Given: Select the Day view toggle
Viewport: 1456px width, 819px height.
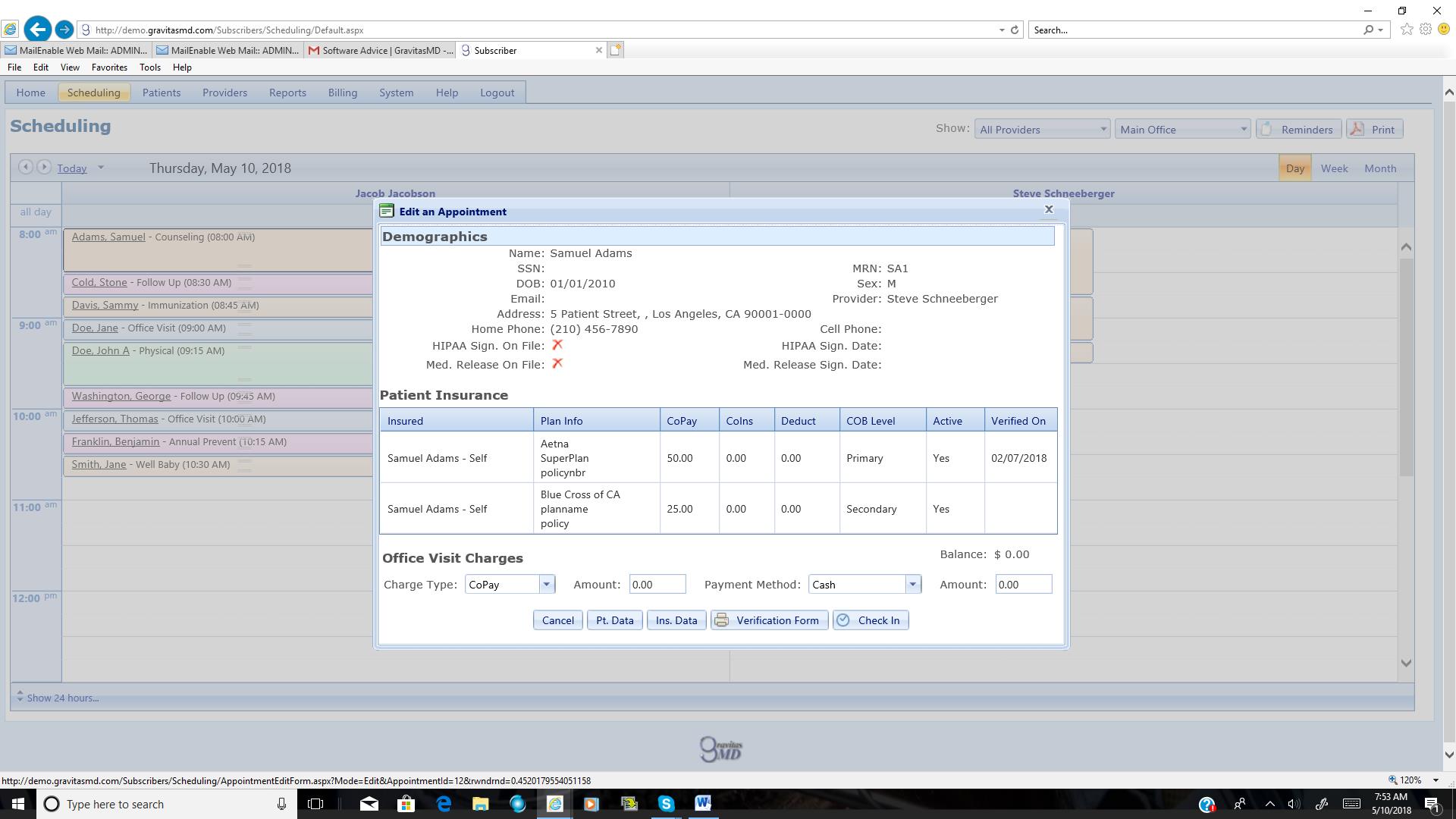Looking at the screenshot, I should pyautogui.click(x=1294, y=168).
